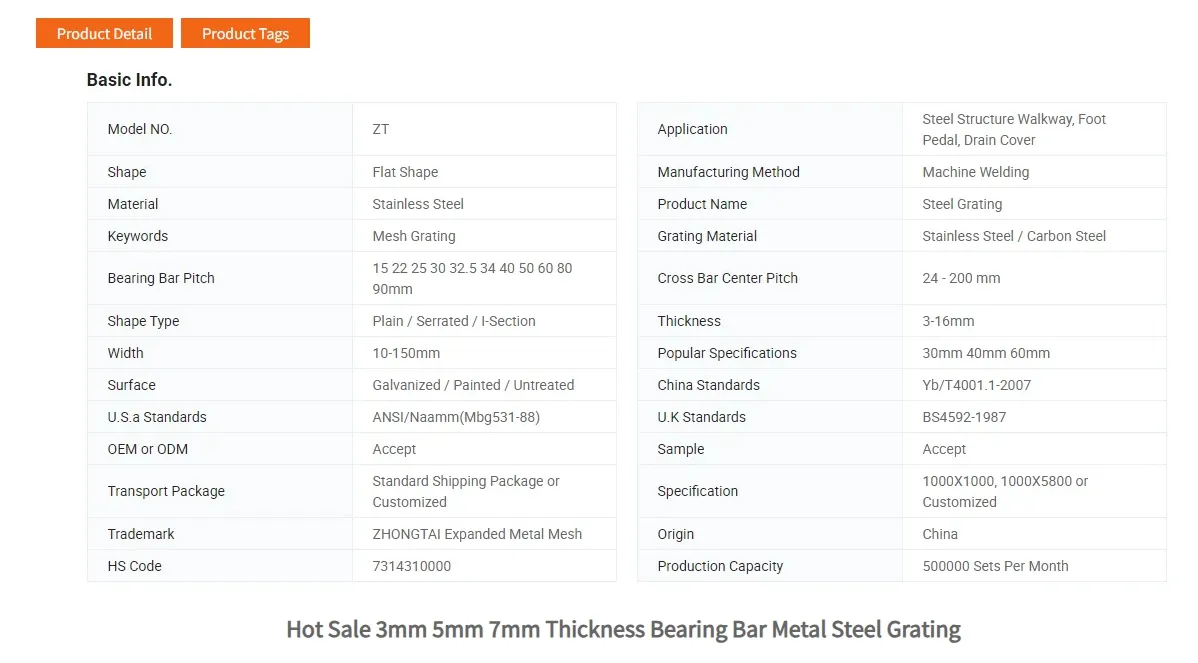Click the Stainless Steel material value
Image resolution: width=1198 pixels, height=663 pixels.
418,204
